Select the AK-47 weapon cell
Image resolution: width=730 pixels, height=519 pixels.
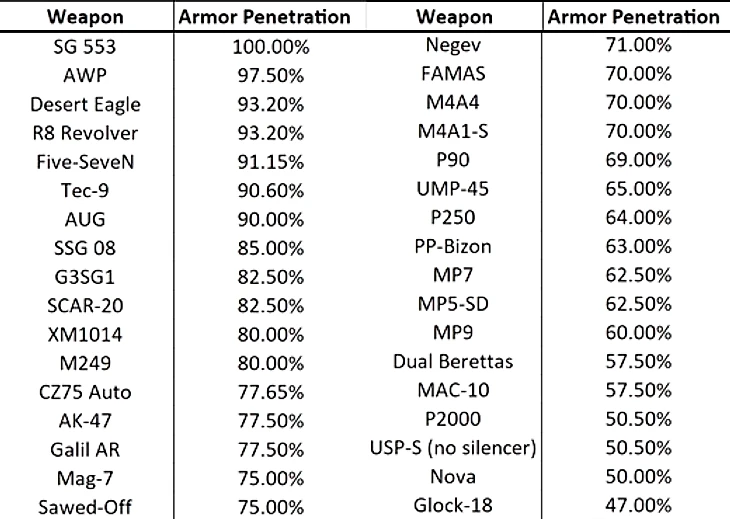pos(85,421)
